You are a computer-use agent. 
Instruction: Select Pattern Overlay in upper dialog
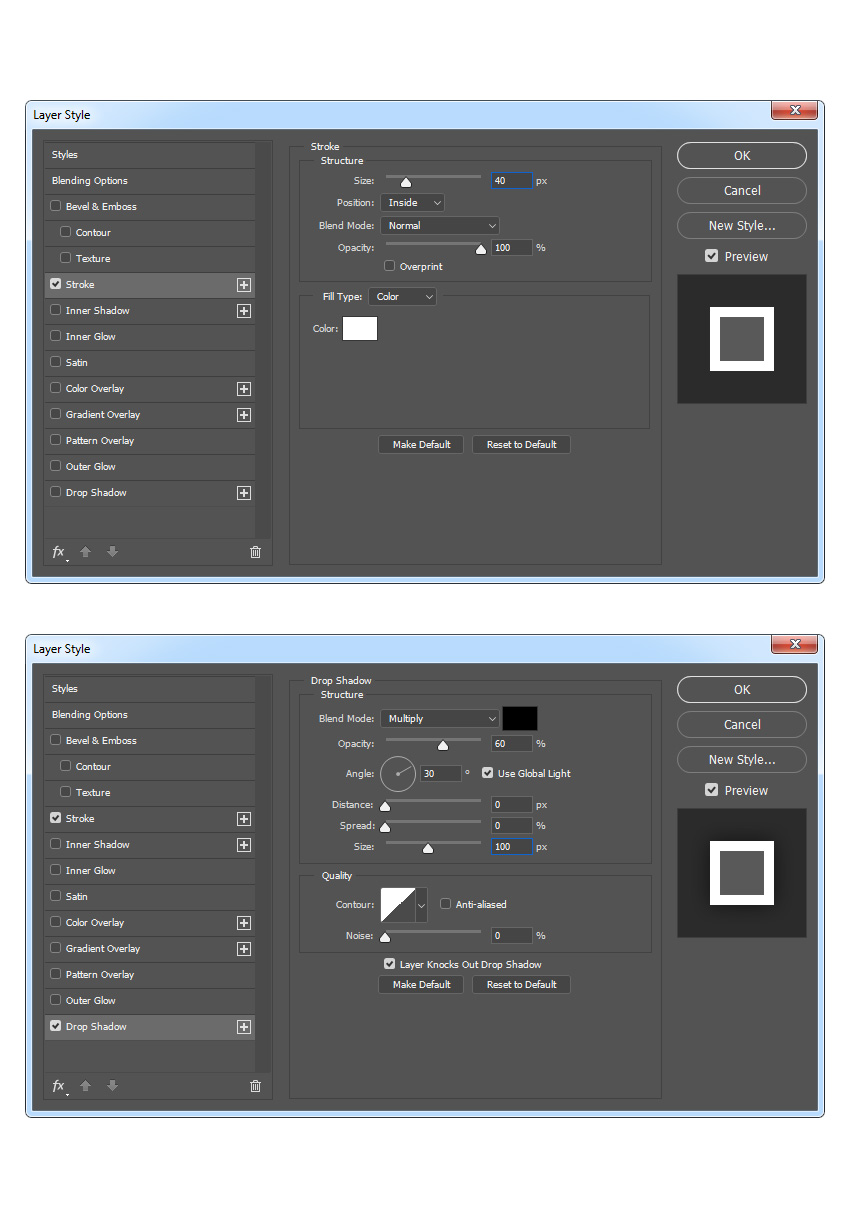coord(149,441)
